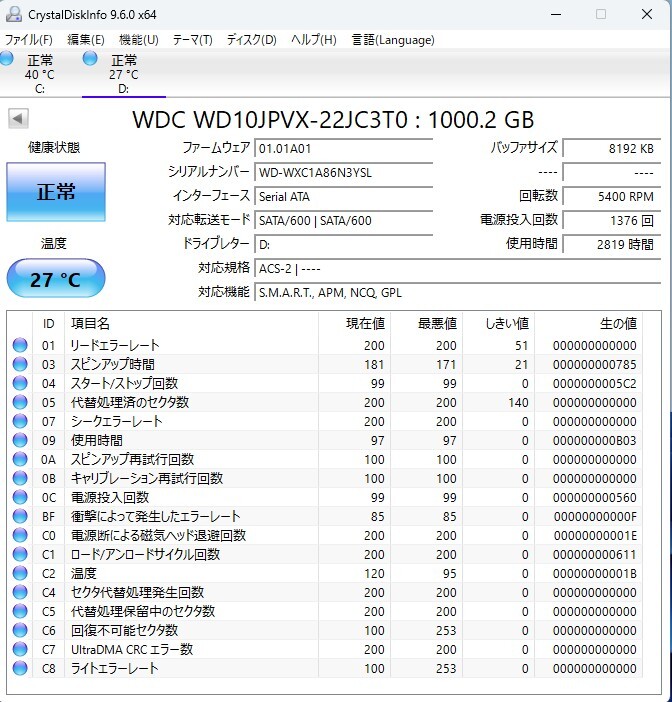Click the しきい値 column header

[498, 323]
